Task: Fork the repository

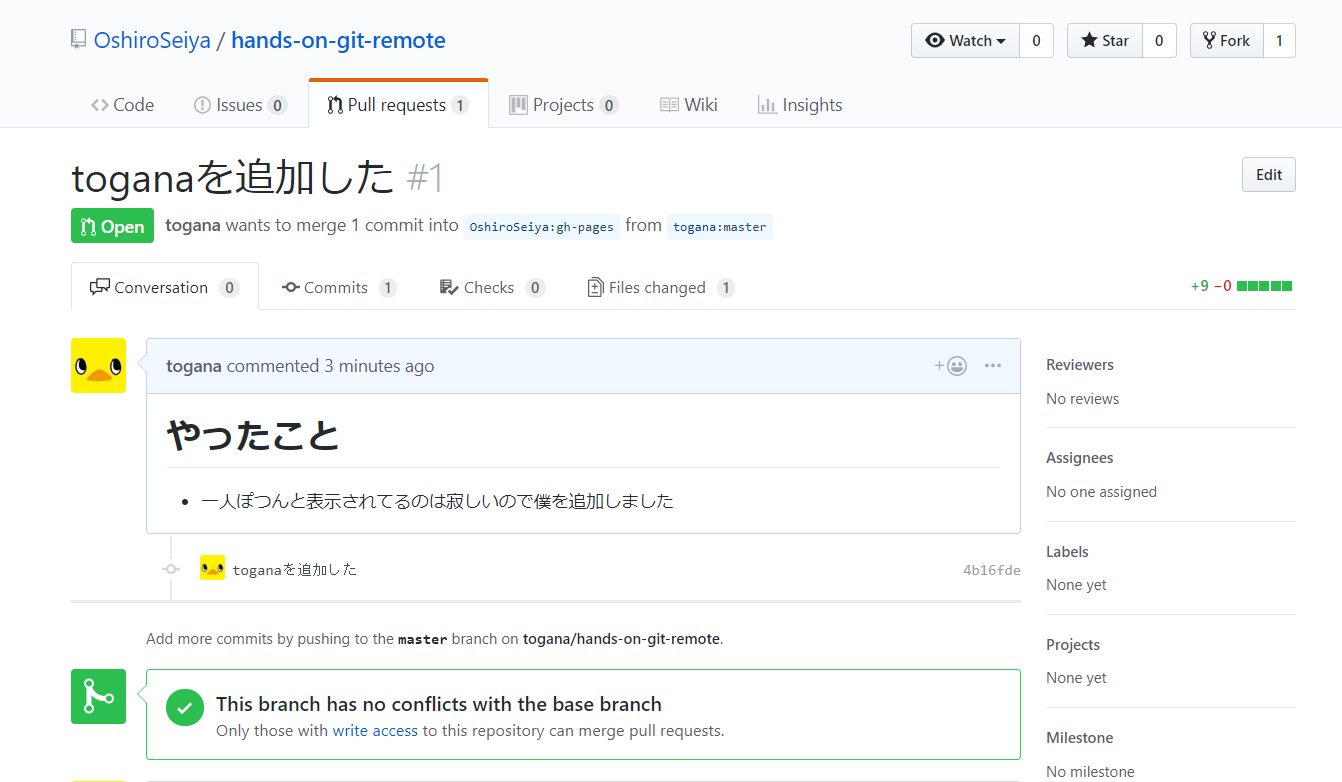Action: coord(1226,41)
